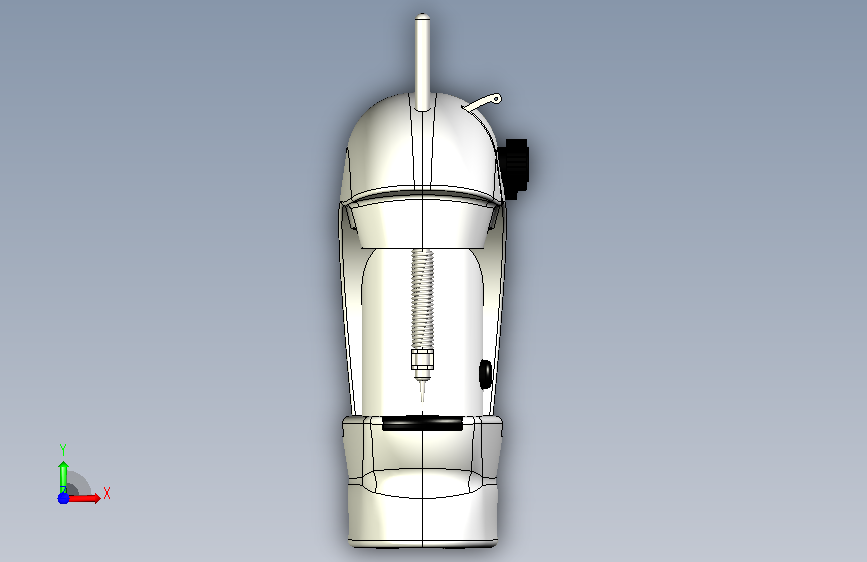This screenshot has width=867, height=562.
Task: Click the red X axis arrow of the triad
Action: coord(84,498)
